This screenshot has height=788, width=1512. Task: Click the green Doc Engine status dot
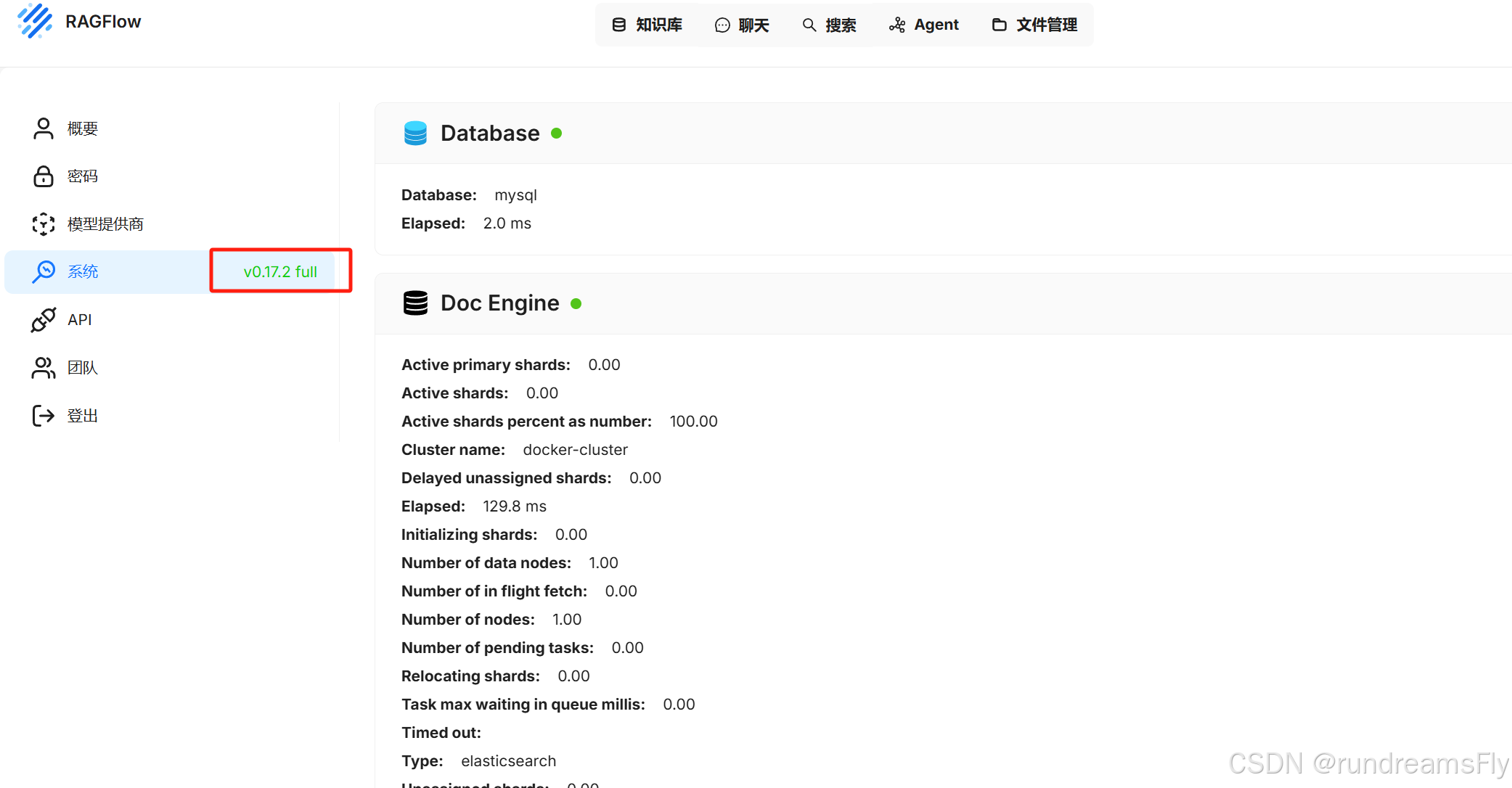pyautogui.click(x=576, y=303)
